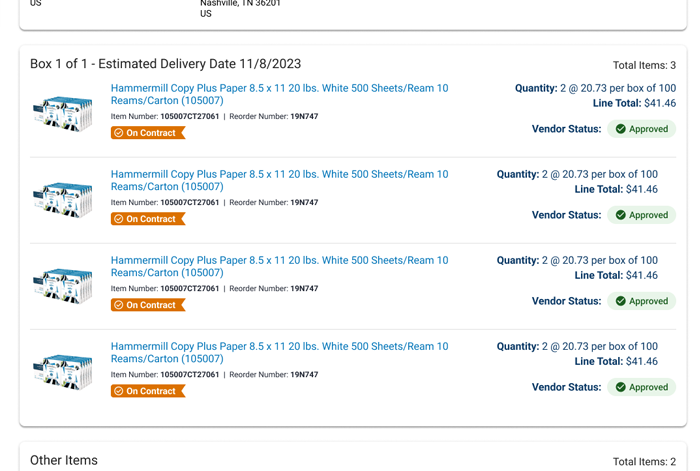
Task: Click the green Approved checkmark in the third row
Action: pyautogui.click(x=621, y=301)
